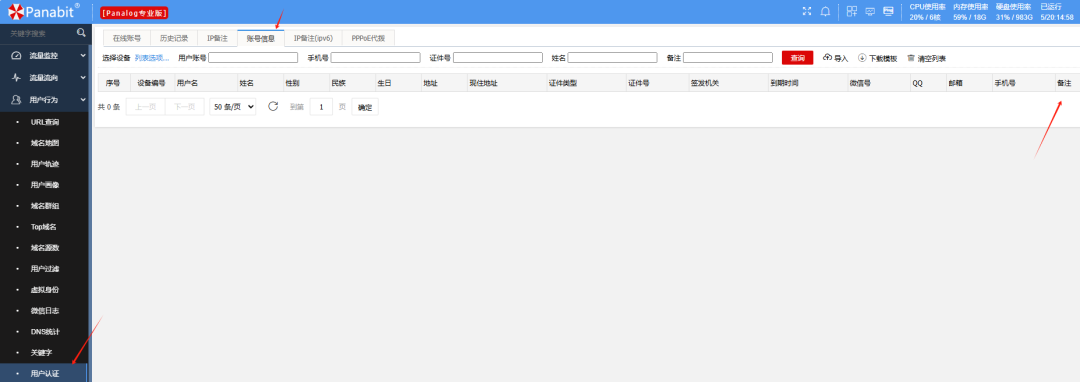This screenshot has width=1080, height=382.
Task: Open the notification bell in header
Action: [825, 11]
